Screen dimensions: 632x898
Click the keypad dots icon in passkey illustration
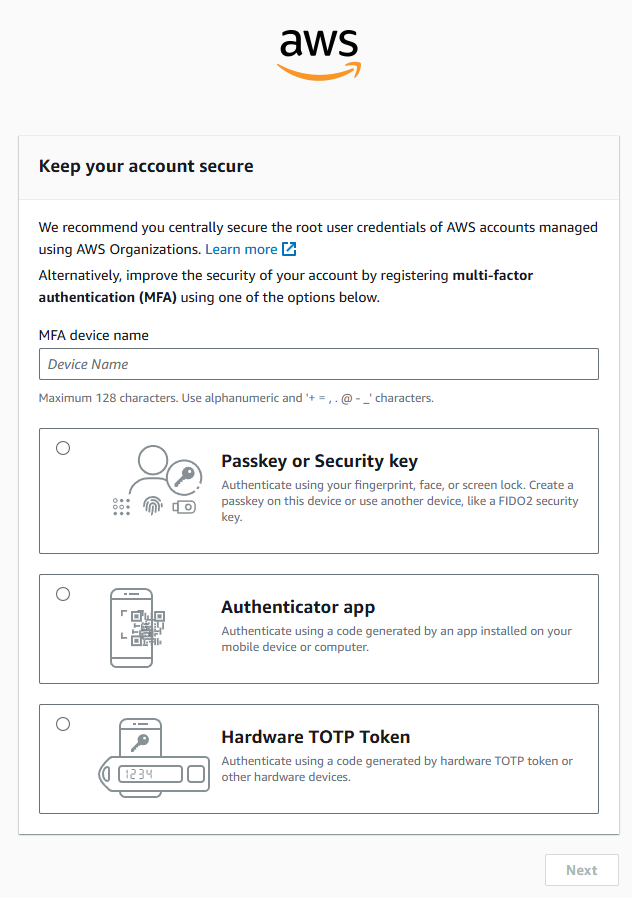tap(121, 507)
